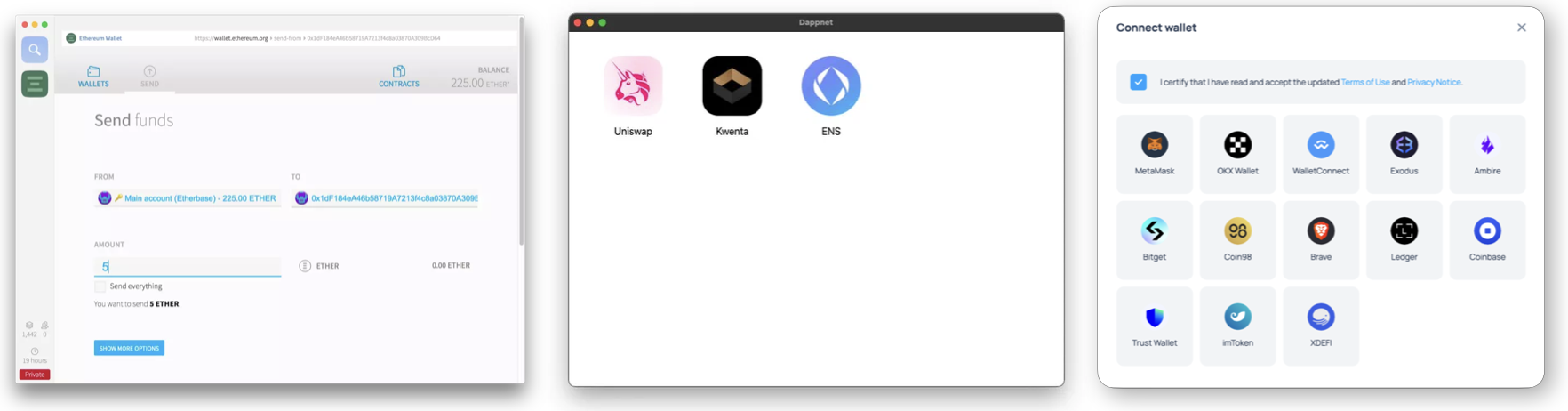Choose Bitget wallet

(1155, 240)
